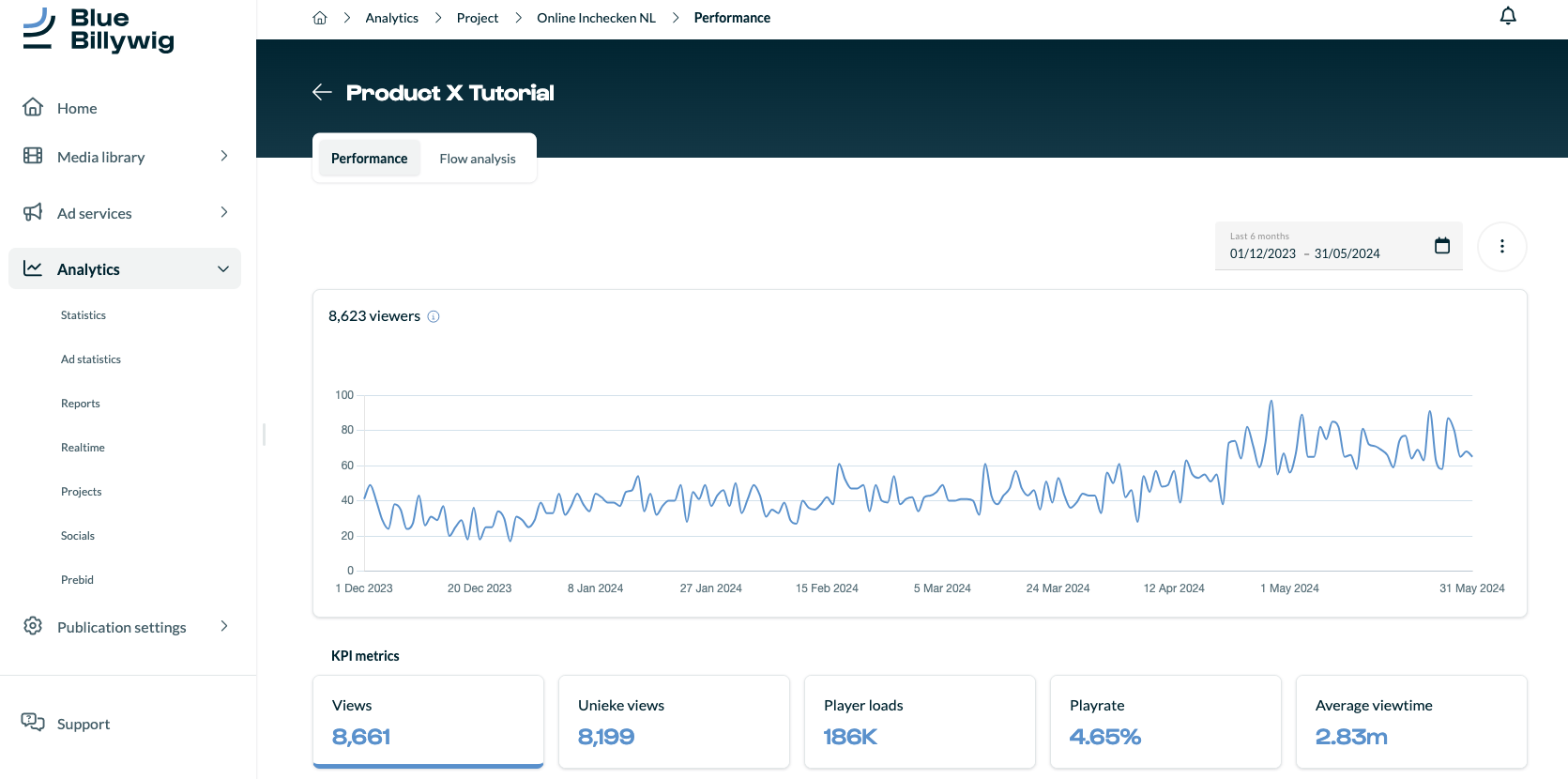The height and width of the screenshot is (779, 1568).
Task: Select the Playrate KPI card
Action: (1165, 722)
